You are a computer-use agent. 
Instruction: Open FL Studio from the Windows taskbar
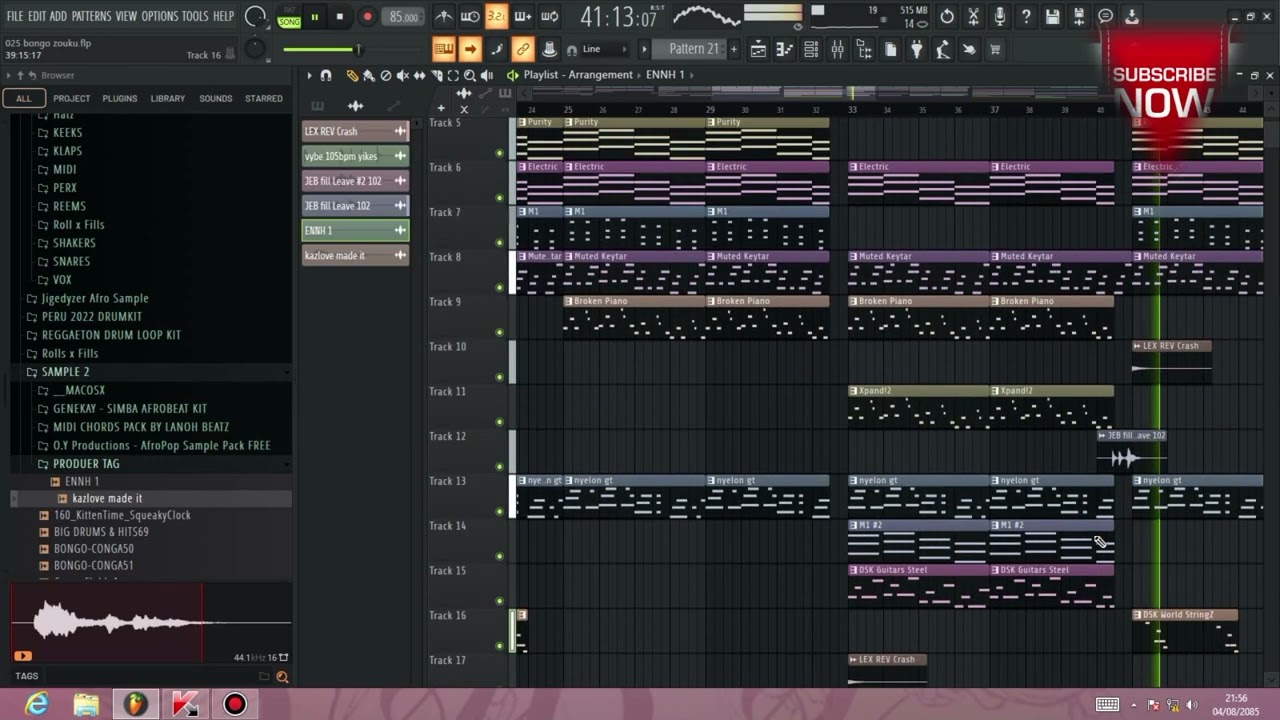(x=135, y=704)
